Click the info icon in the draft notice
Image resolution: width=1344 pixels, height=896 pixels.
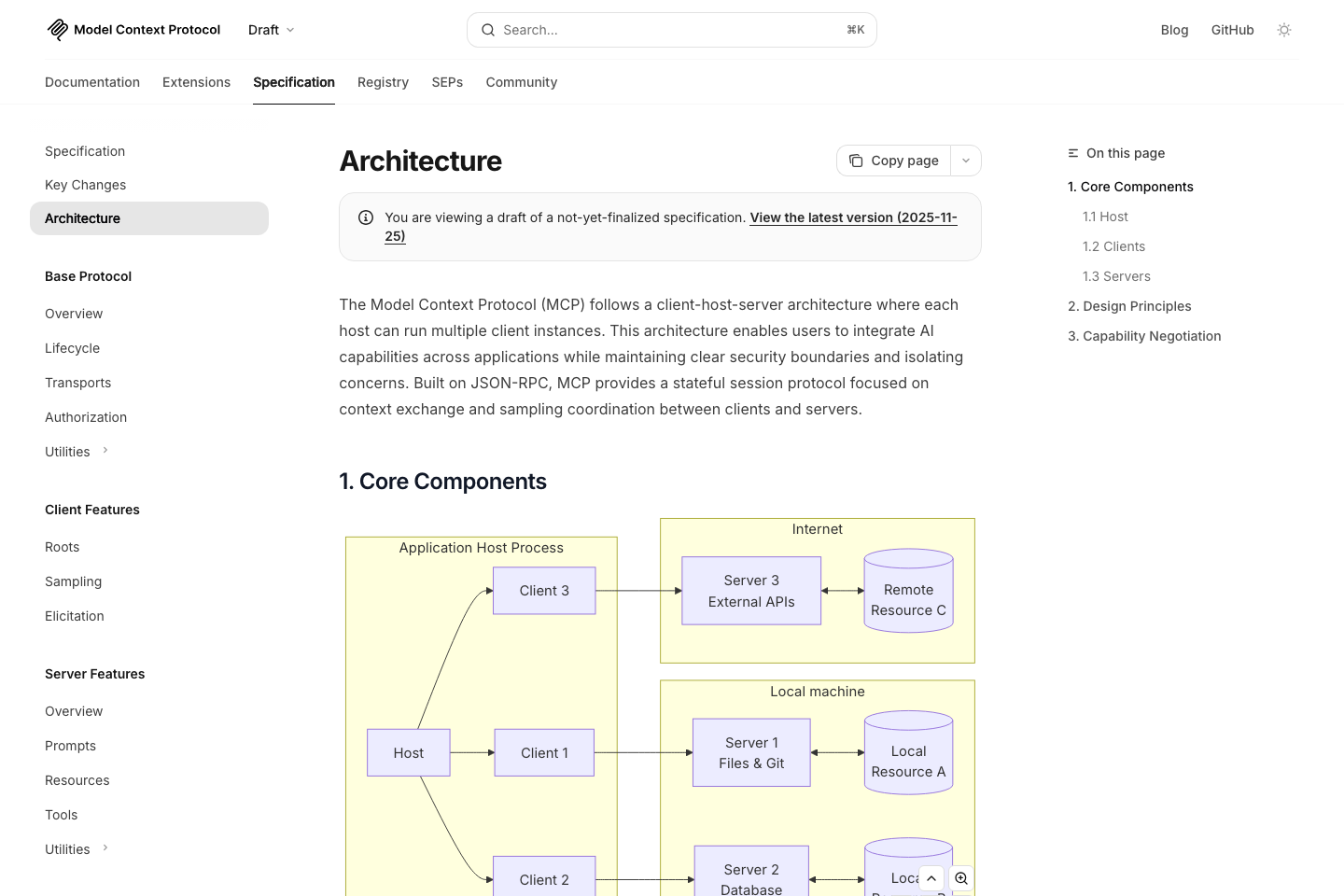(x=366, y=217)
